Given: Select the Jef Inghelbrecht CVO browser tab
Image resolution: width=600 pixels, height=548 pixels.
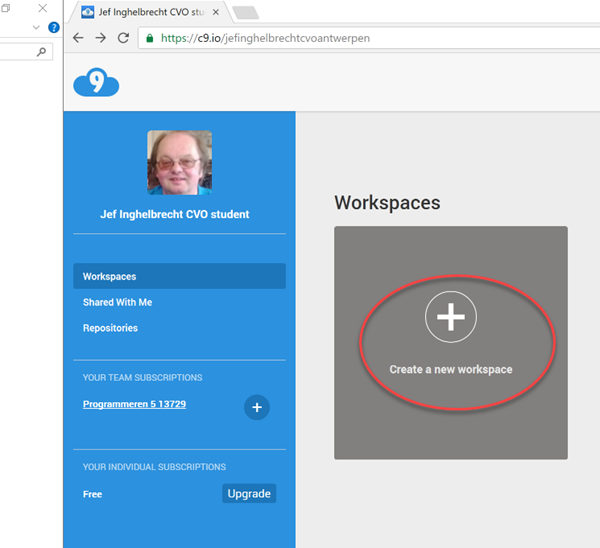Looking at the screenshot, I should 150,12.
